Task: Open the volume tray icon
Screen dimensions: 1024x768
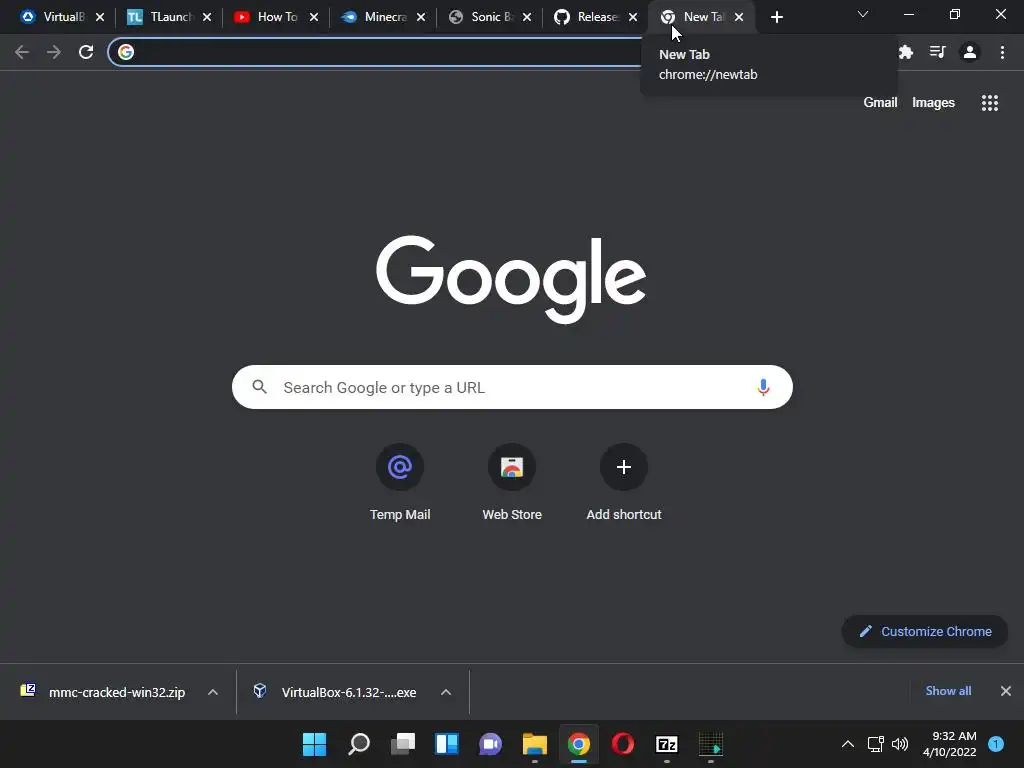Action: (900, 744)
